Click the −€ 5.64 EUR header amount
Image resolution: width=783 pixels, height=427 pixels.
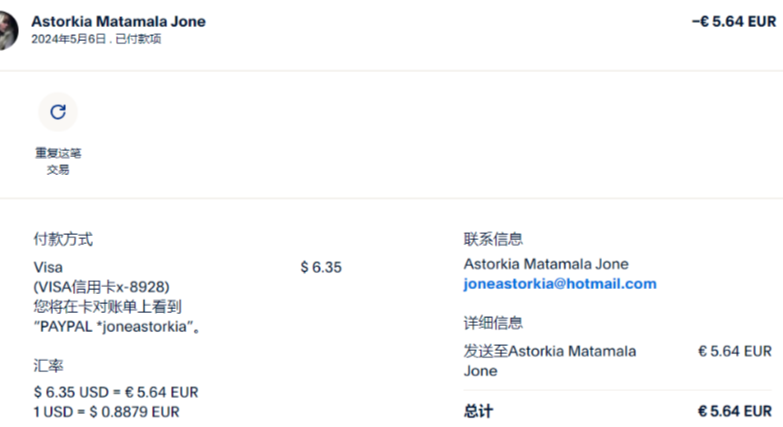[733, 21]
